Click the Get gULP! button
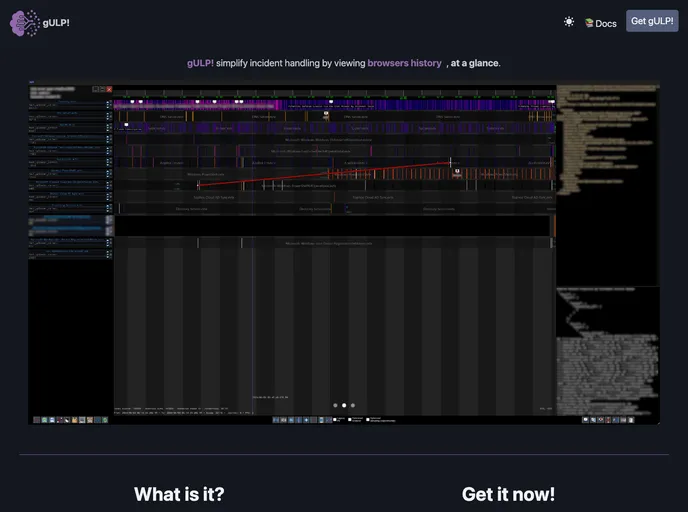The image size is (688, 512). point(652,21)
